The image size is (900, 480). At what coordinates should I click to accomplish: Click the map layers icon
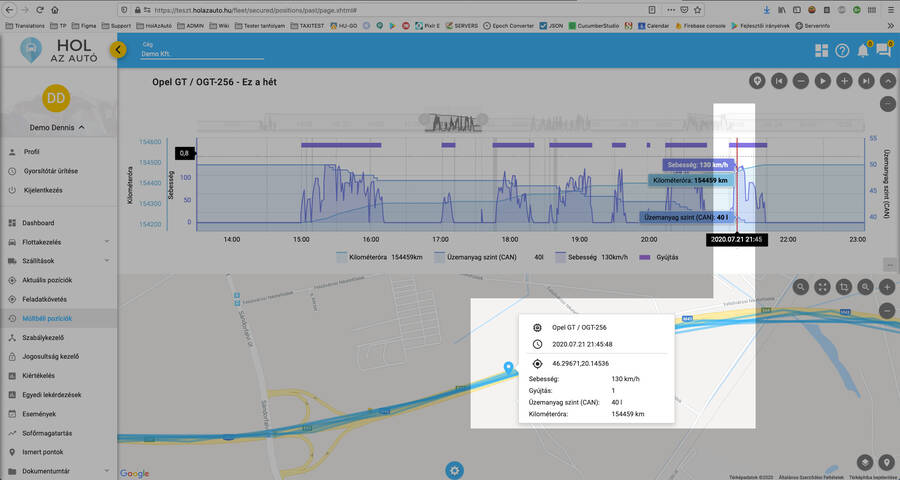[865, 462]
